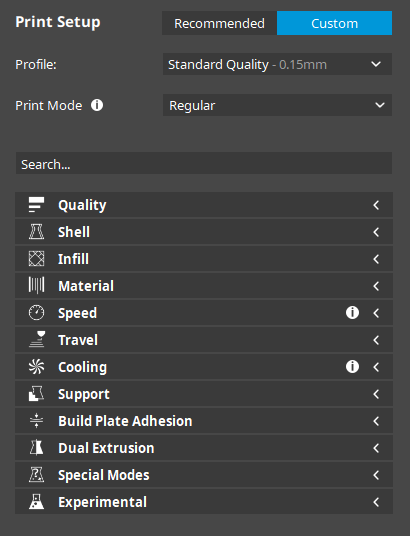This screenshot has height=536, width=410.
Task: Open the Print Mode Regular dropdown
Action: [x=277, y=105]
